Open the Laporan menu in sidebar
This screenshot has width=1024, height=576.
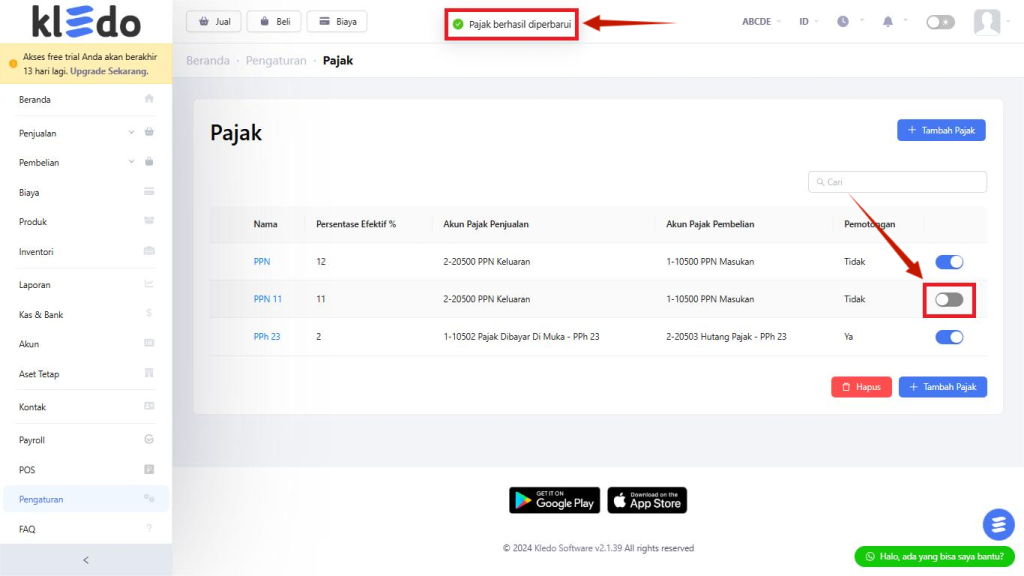(x=35, y=285)
